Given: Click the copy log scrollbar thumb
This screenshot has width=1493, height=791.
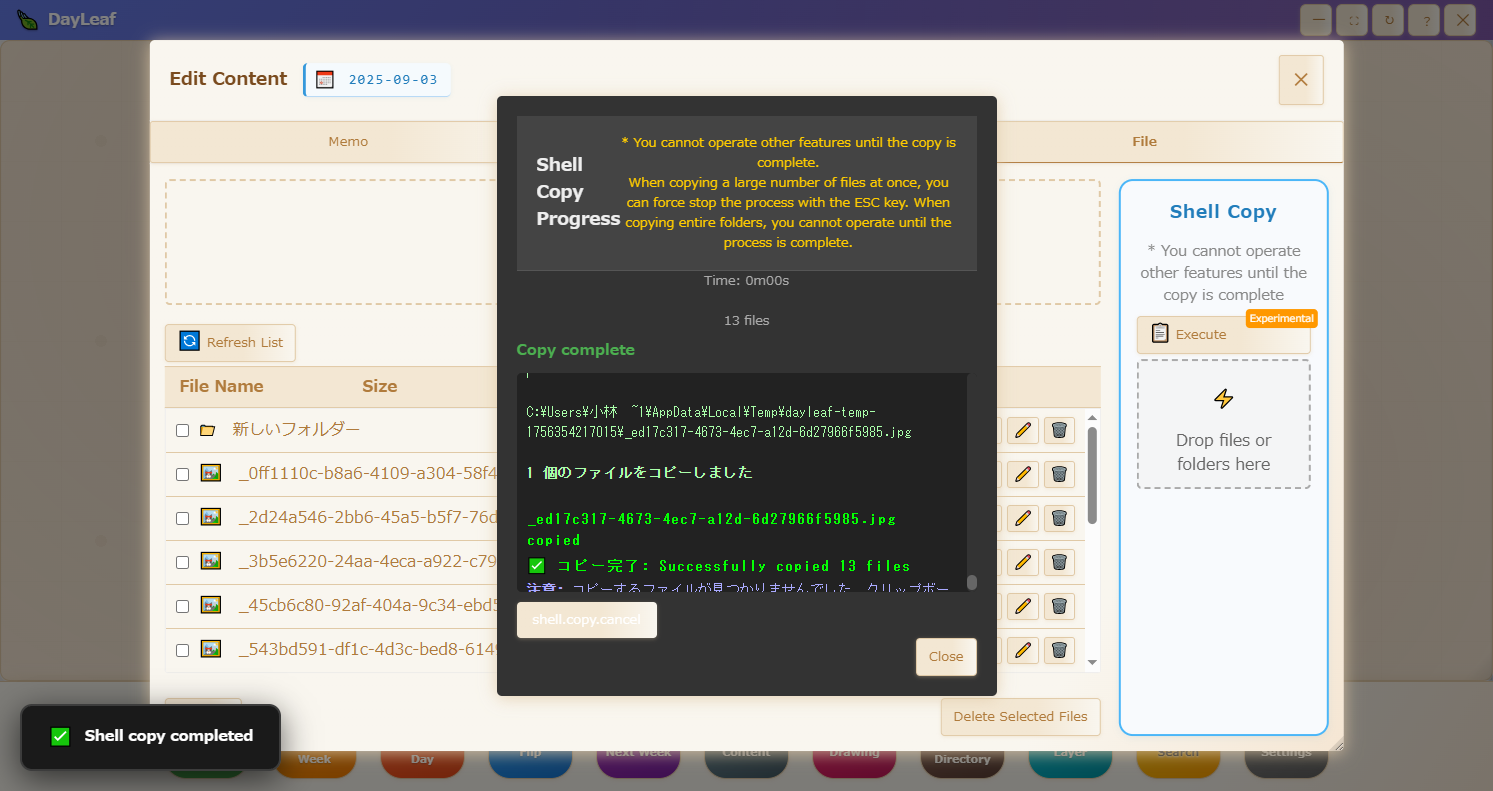Looking at the screenshot, I should coord(971,582).
